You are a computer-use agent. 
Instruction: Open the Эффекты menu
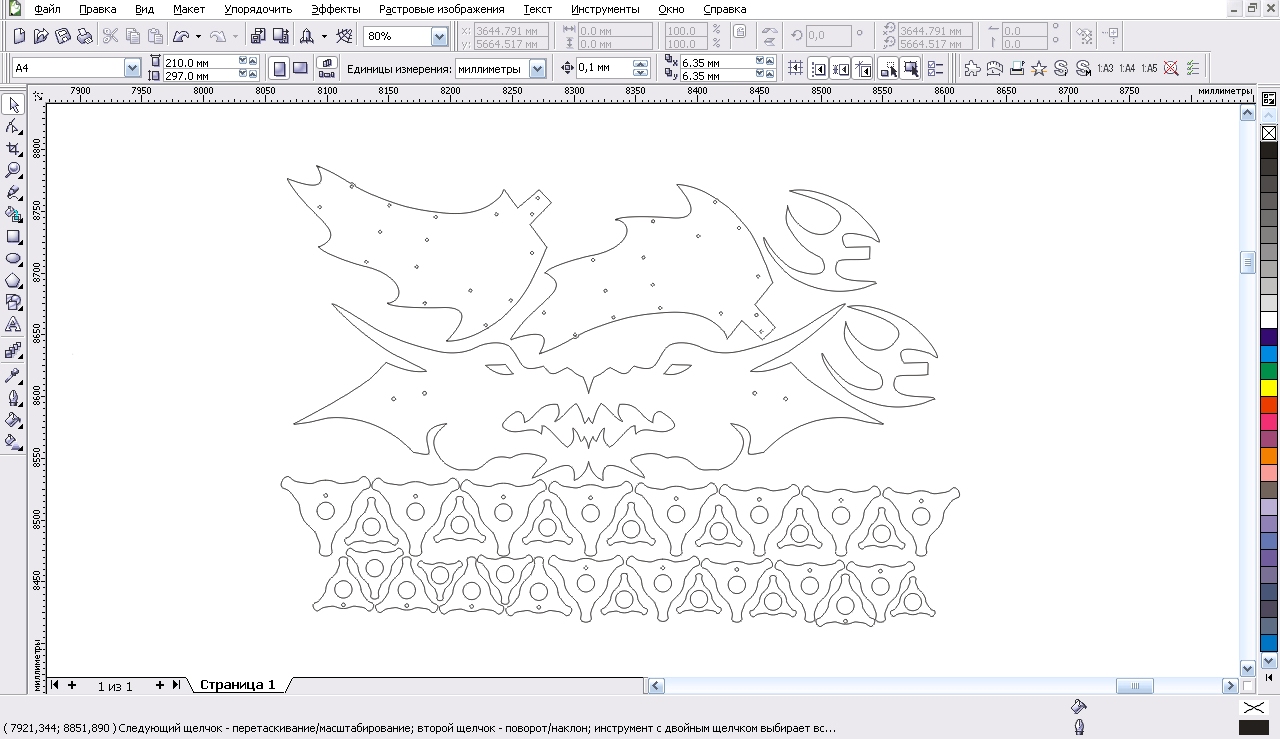[x=335, y=9]
